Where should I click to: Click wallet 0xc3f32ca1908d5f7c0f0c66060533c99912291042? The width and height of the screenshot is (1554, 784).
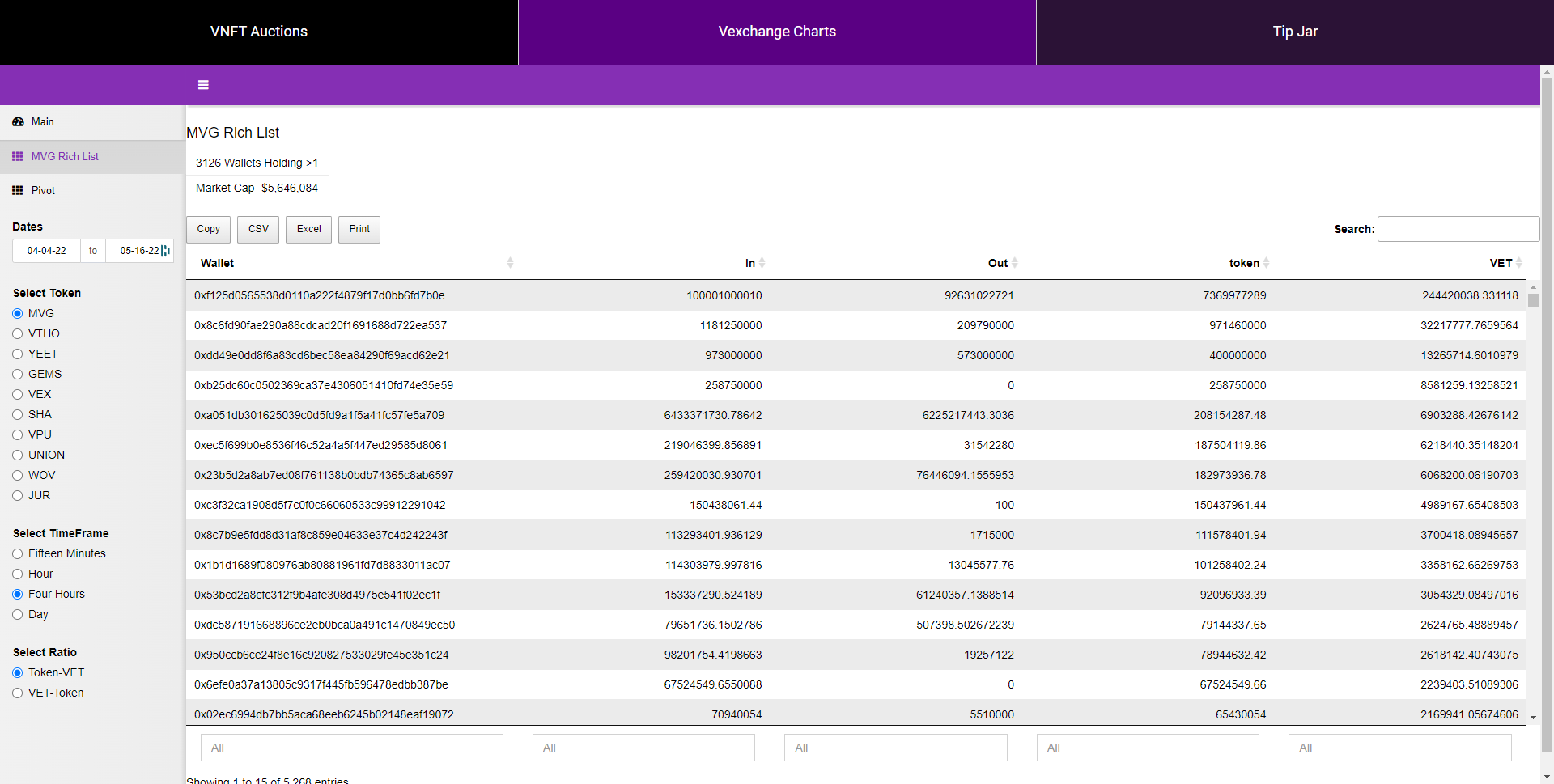[x=320, y=506]
